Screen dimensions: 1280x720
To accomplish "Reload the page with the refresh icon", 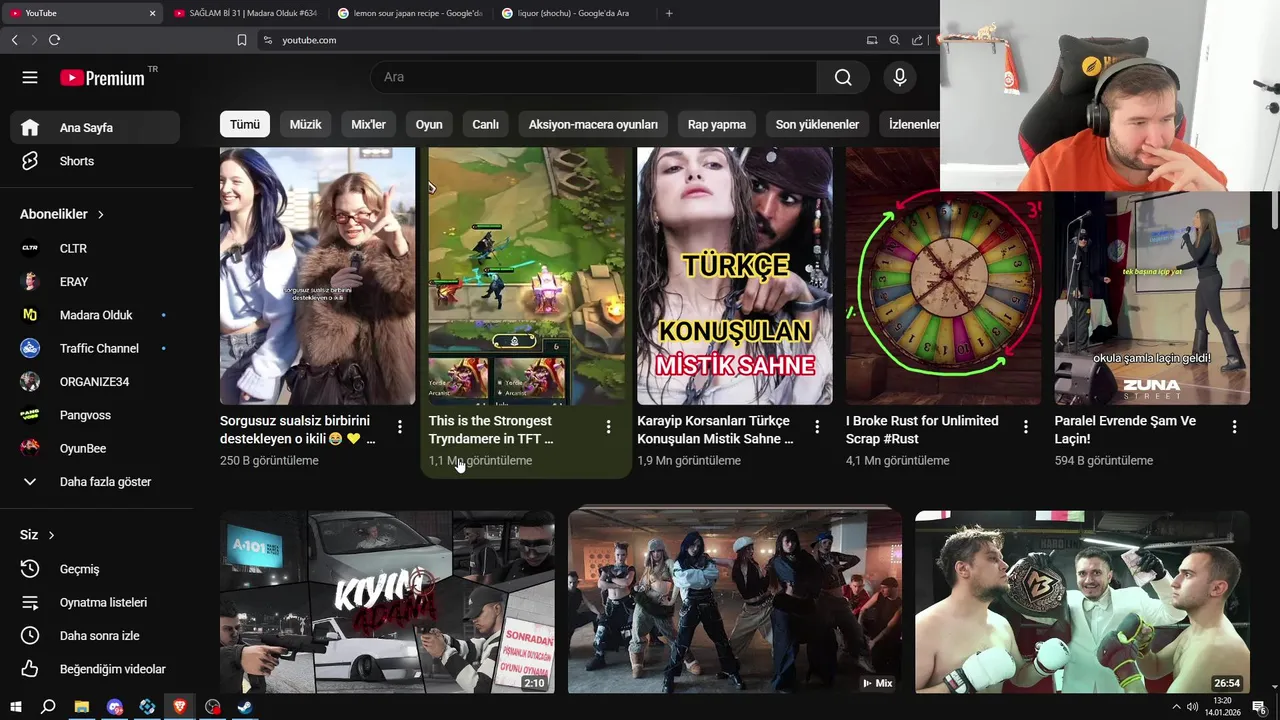I will point(54,40).
